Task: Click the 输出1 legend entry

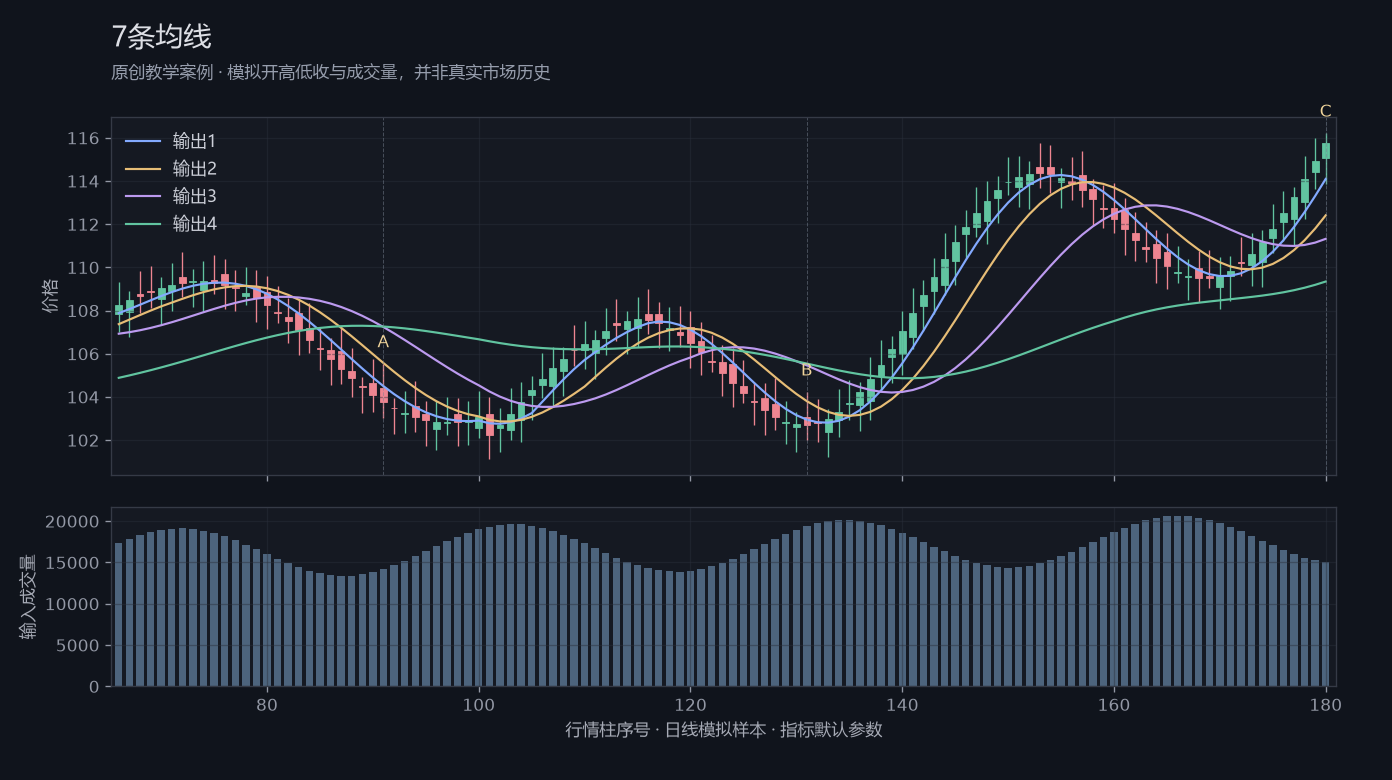Action: point(171,141)
